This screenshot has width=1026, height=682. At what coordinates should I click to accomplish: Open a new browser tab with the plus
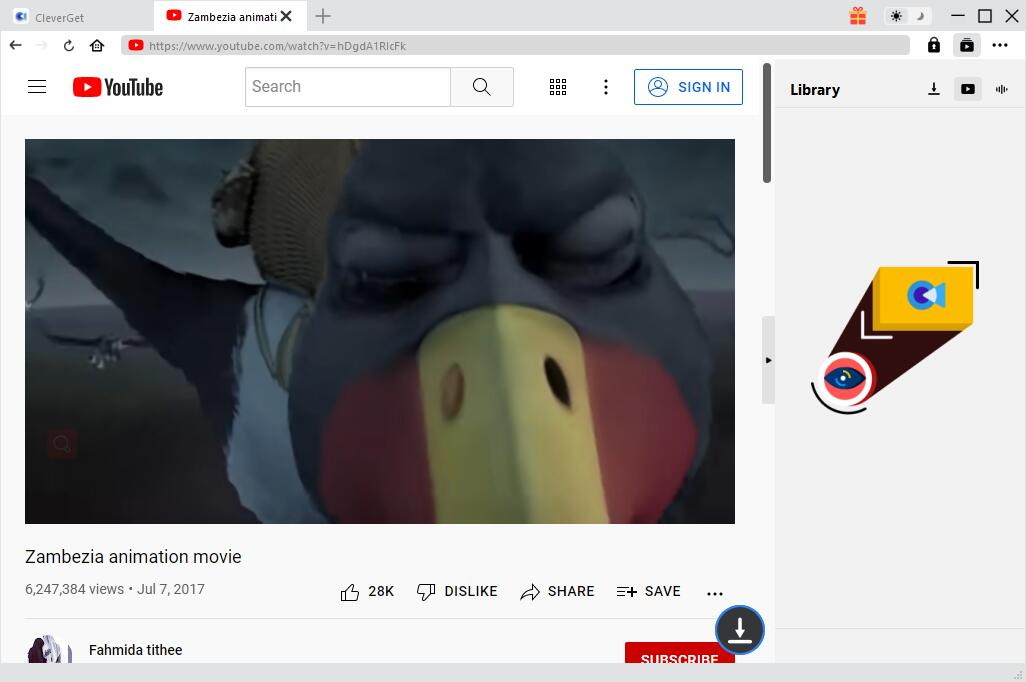click(x=323, y=16)
